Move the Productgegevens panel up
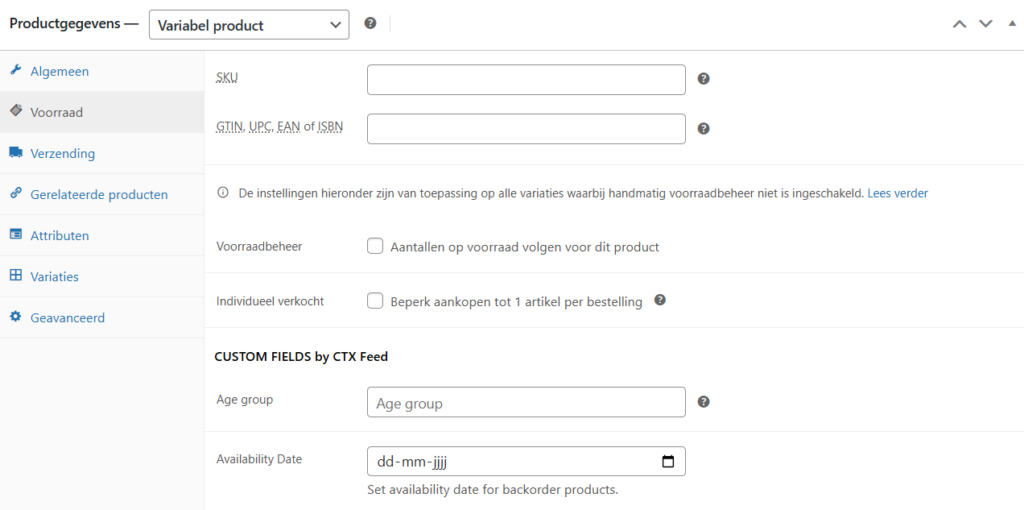This screenshot has width=1024, height=510. pyautogui.click(x=959, y=24)
